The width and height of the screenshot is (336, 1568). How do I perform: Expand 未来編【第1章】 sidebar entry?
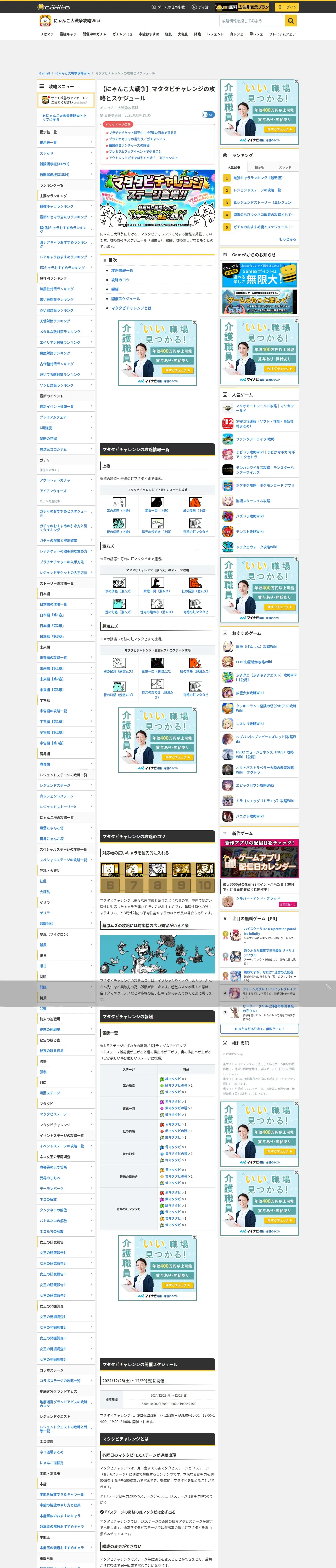66,668
